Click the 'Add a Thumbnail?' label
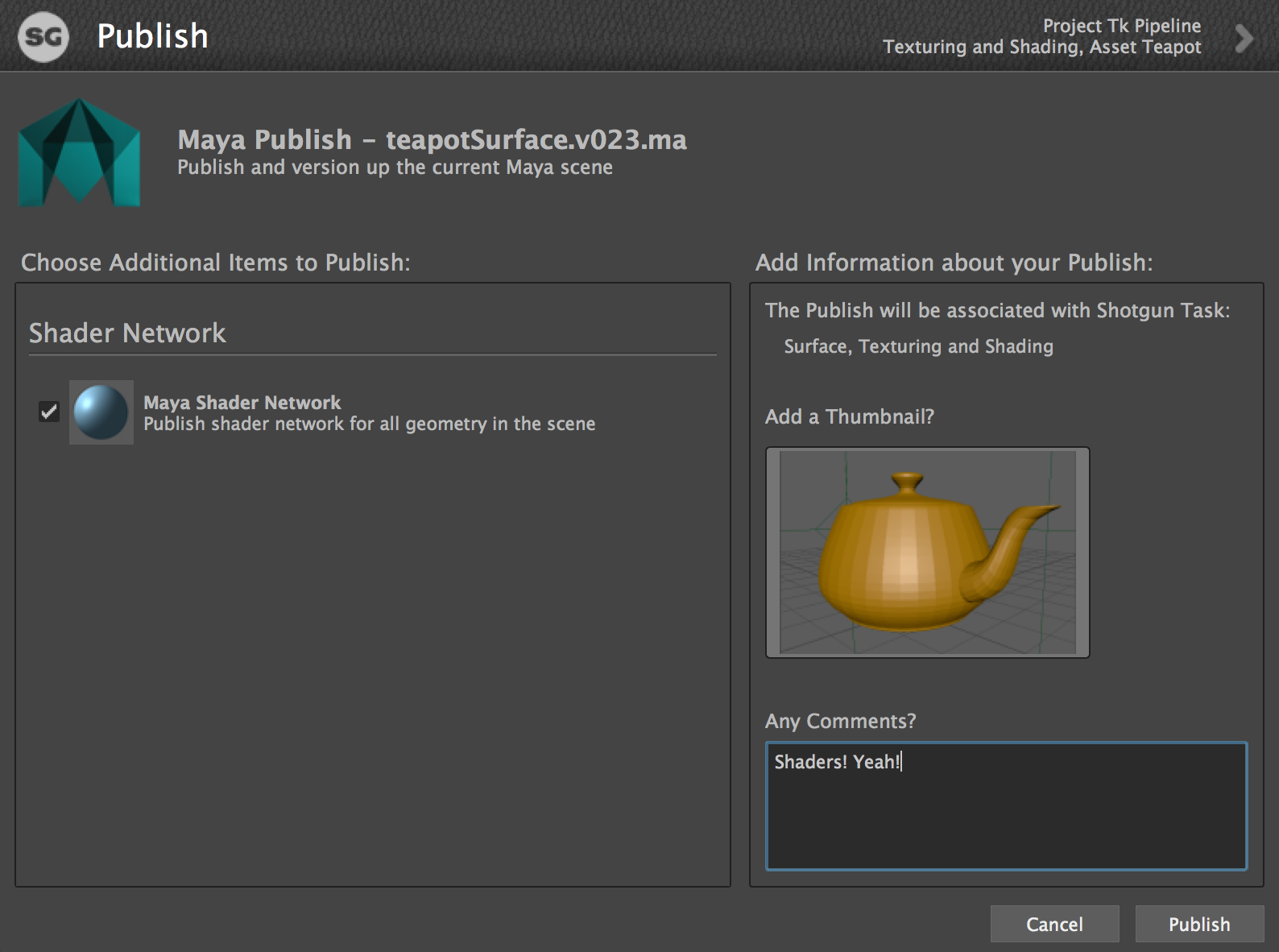The width and height of the screenshot is (1279, 952). click(x=850, y=416)
